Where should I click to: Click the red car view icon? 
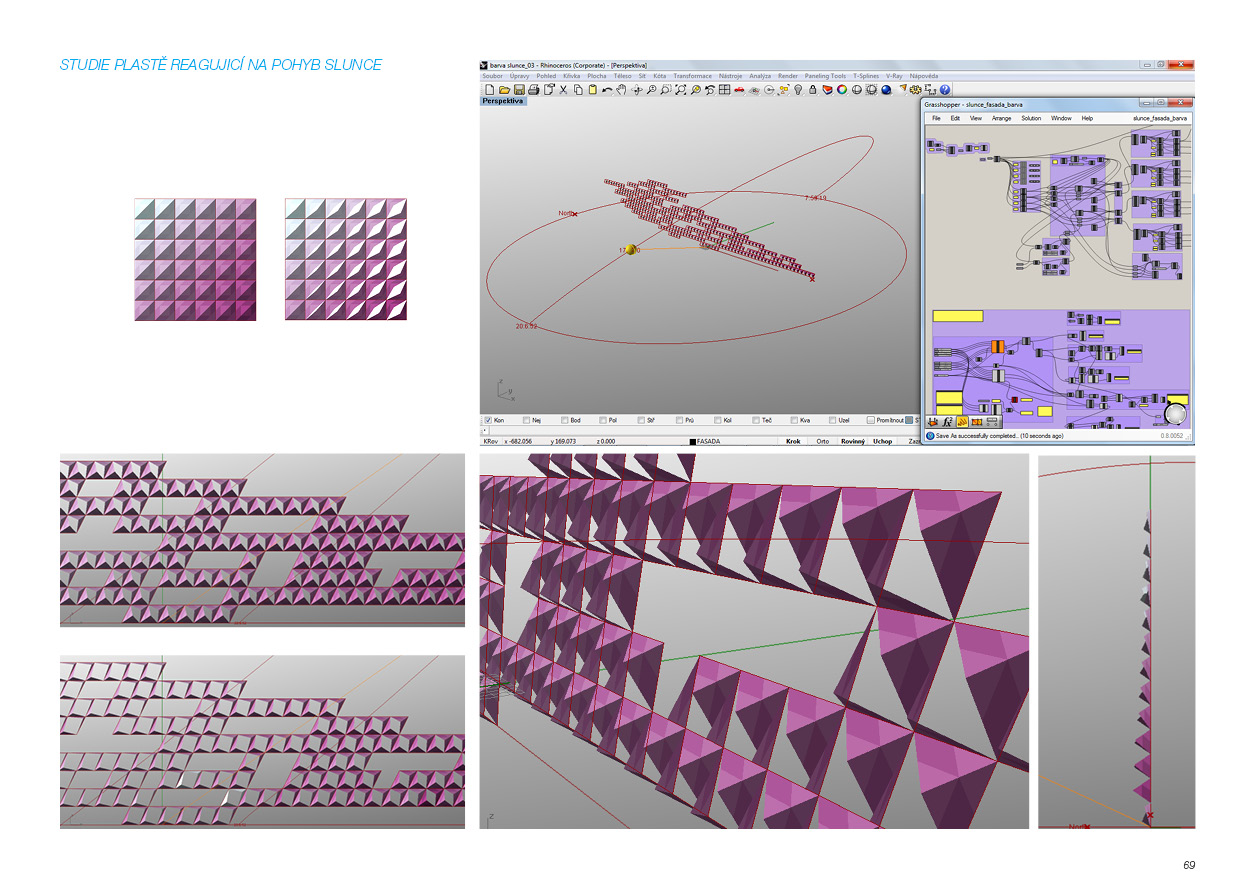click(x=740, y=90)
